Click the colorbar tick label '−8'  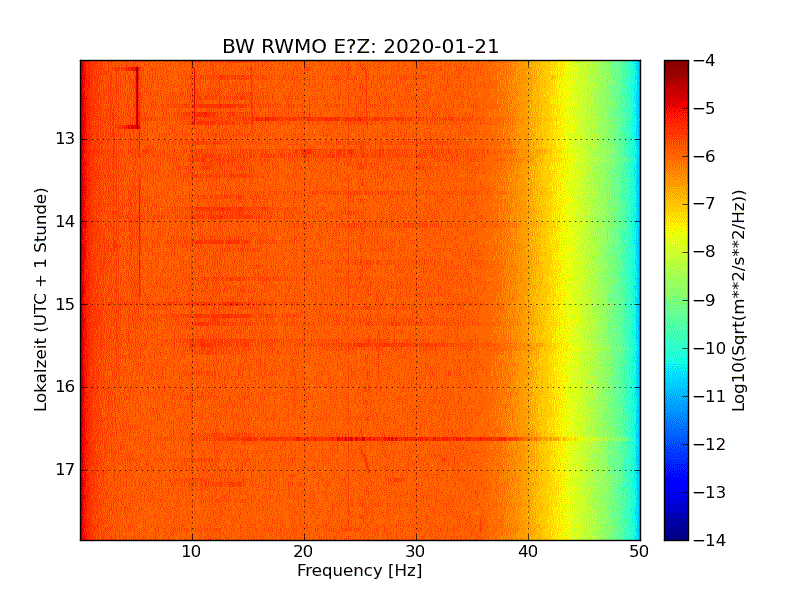click(705, 252)
